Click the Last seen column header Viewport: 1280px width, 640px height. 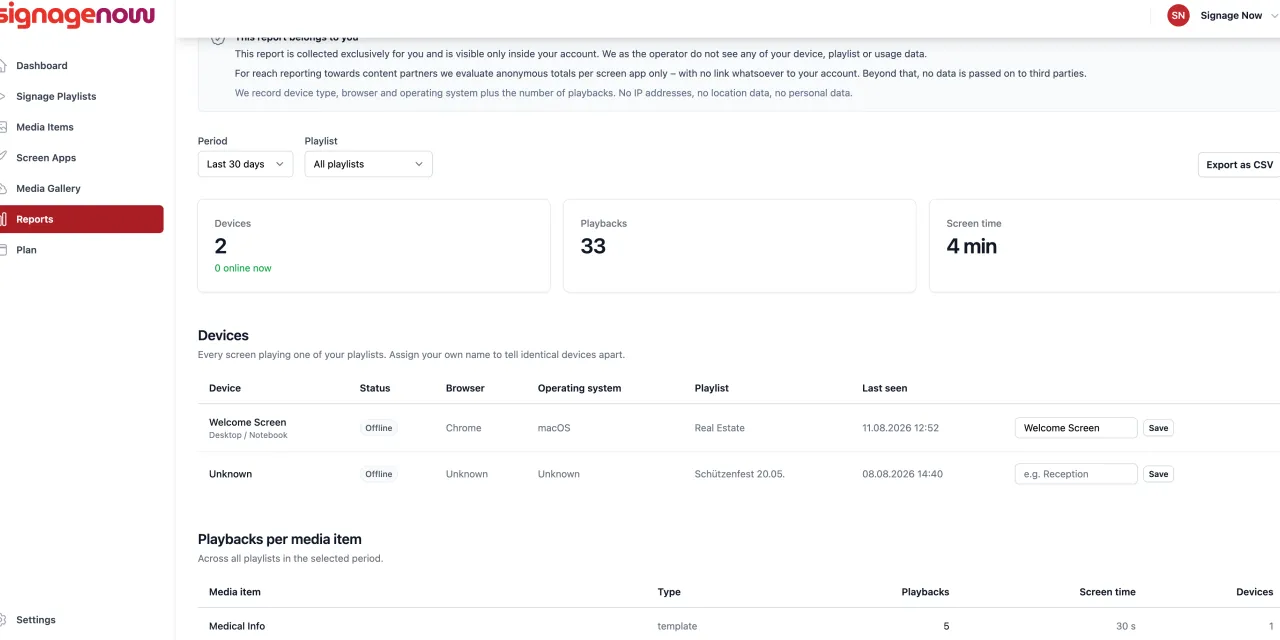click(885, 388)
